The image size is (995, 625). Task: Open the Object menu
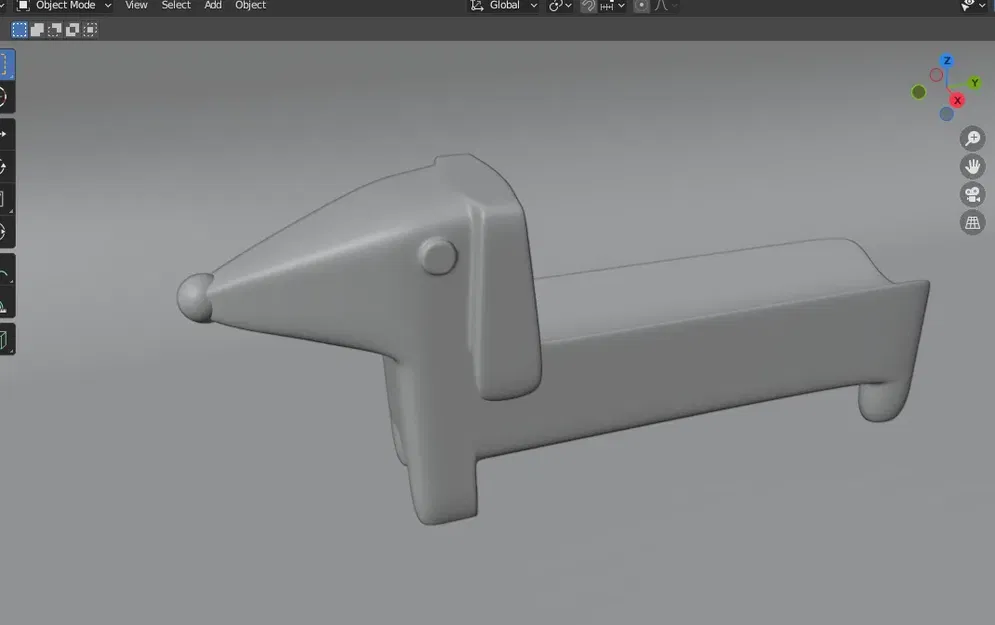click(x=251, y=5)
